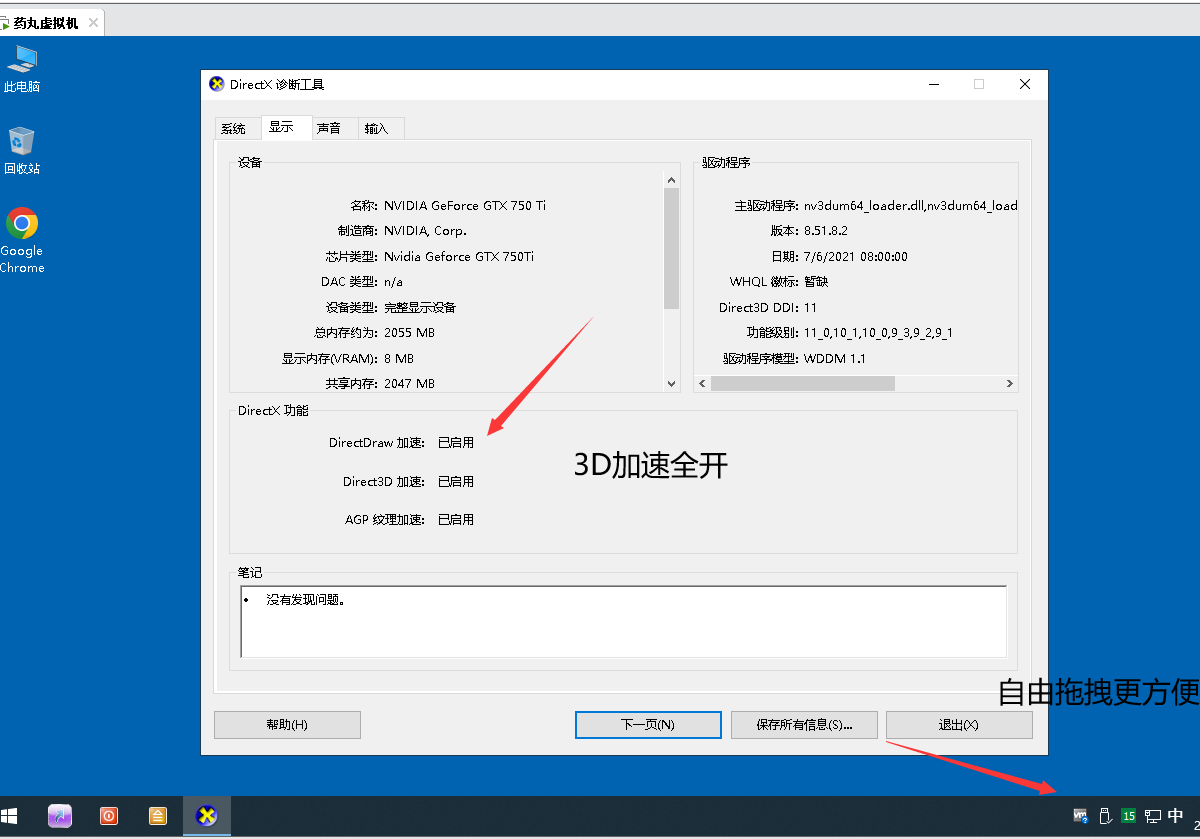Click the USB device tray icon
1200x839 pixels.
1105,816
